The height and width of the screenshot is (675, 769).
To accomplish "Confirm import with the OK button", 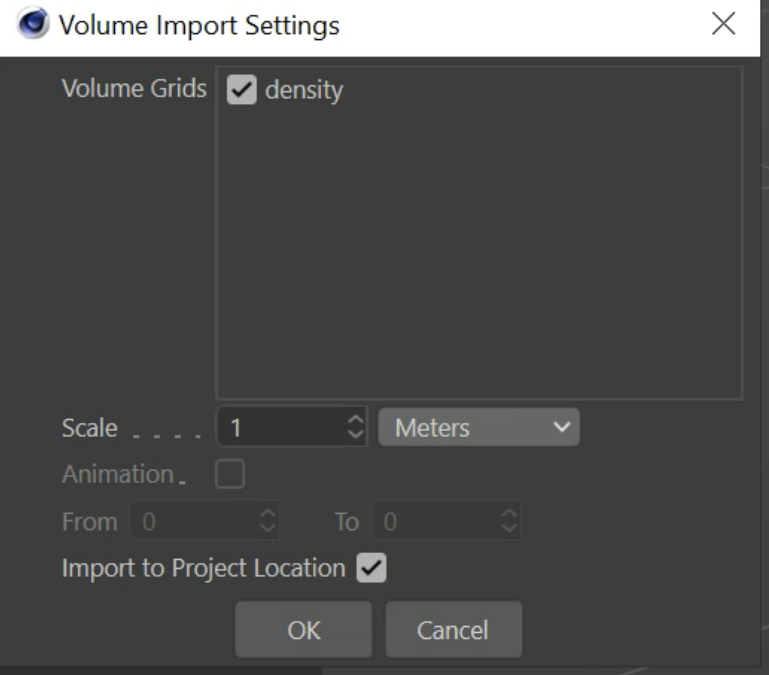I will click(x=303, y=630).
